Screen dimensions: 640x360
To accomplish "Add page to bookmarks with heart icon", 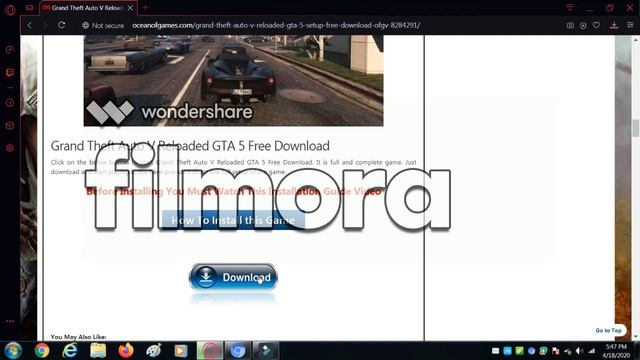I will tap(596, 25).
